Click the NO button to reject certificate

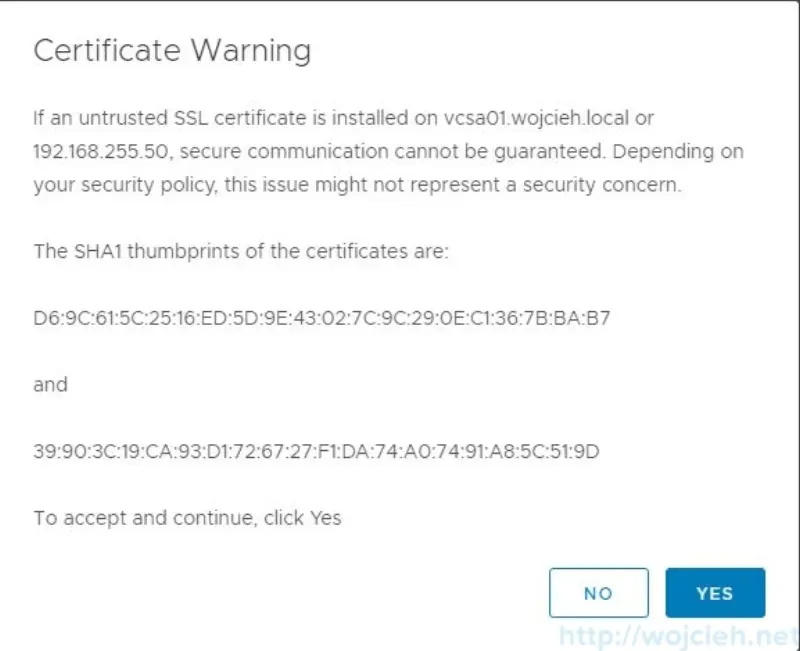(x=599, y=592)
